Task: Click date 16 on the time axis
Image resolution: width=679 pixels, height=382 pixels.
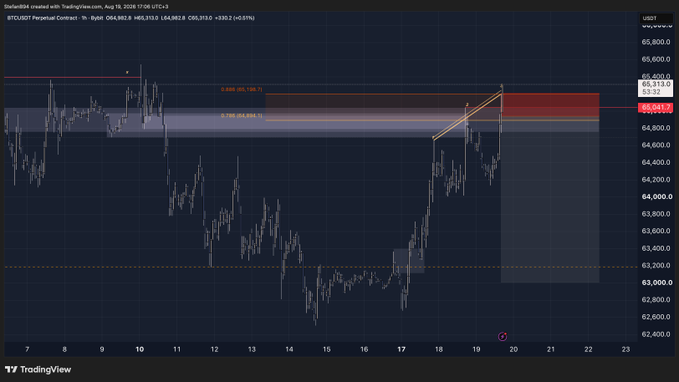Action: tap(364, 349)
